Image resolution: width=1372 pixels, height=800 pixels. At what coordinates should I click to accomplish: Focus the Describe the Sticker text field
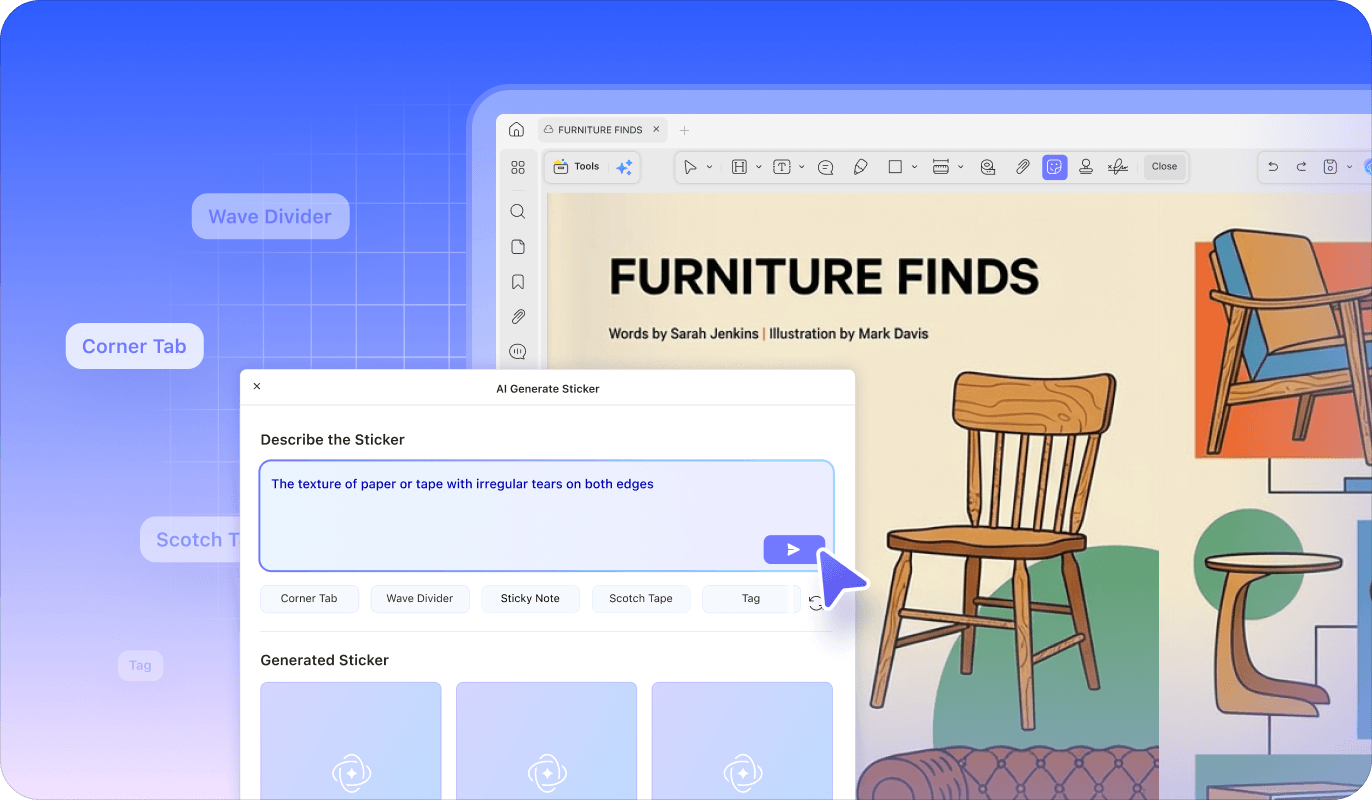coord(546,516)
